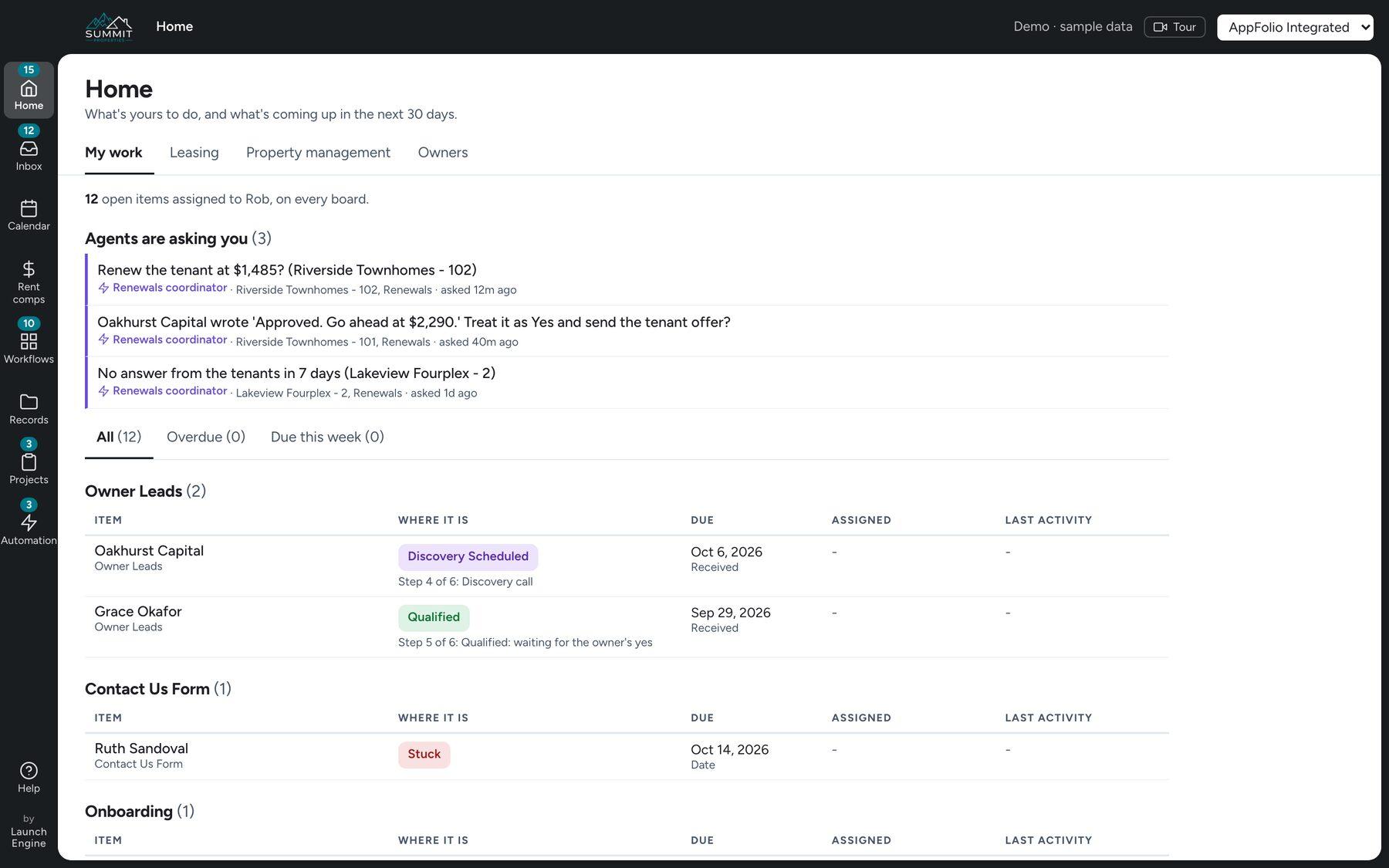Click the Summit Properties logo

109,27
